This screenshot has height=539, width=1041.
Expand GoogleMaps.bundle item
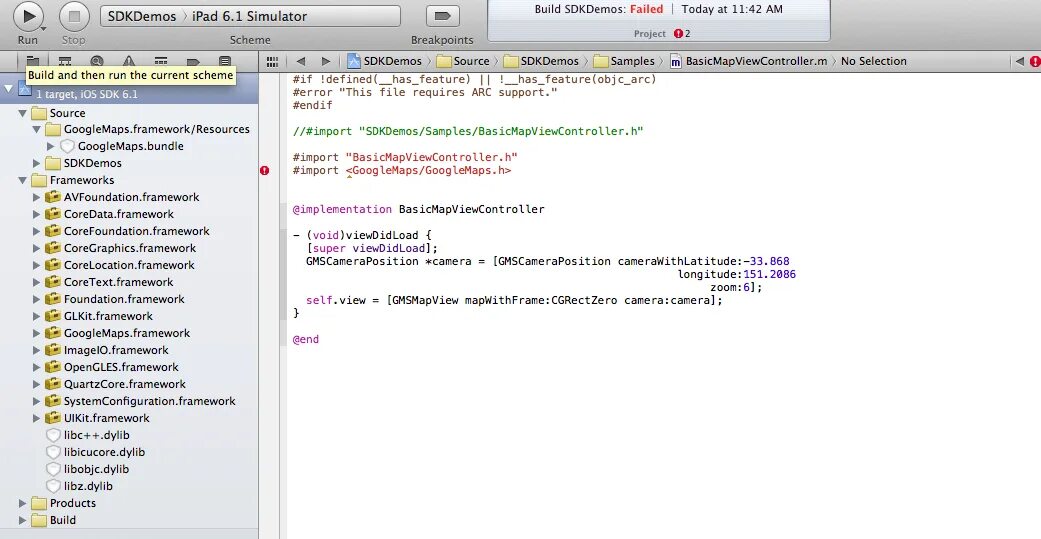click(50, 146)
